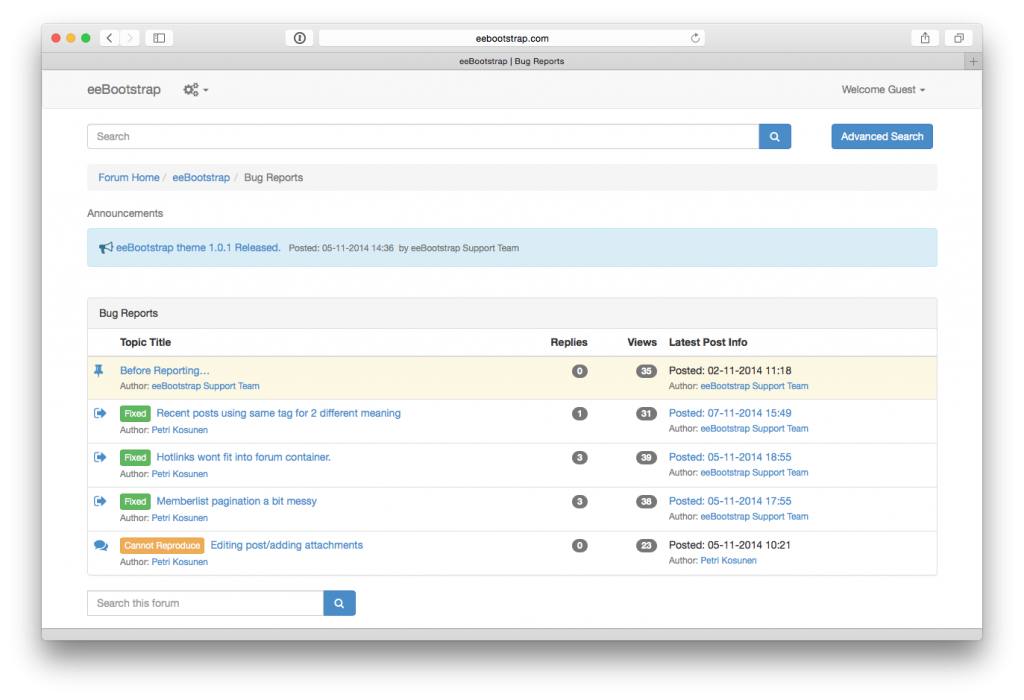Open author Petri Kosunen under Memberlist topic
1024x700 pixels.
180,518
